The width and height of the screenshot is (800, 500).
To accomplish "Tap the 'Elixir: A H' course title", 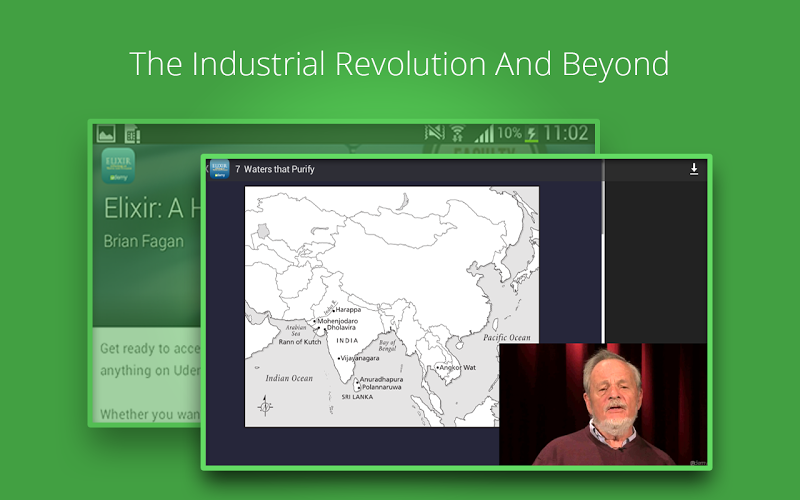I will coord(152,208).
